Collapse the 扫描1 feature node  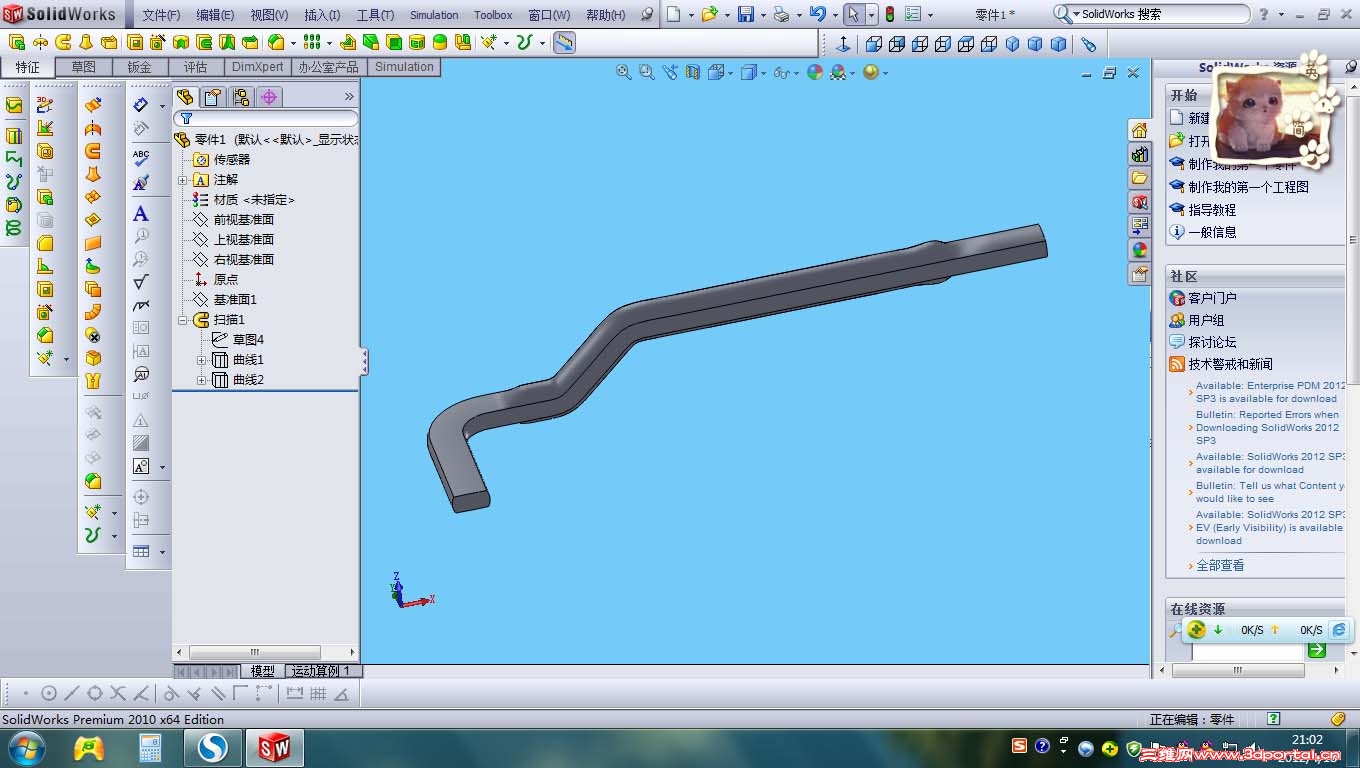183,320
